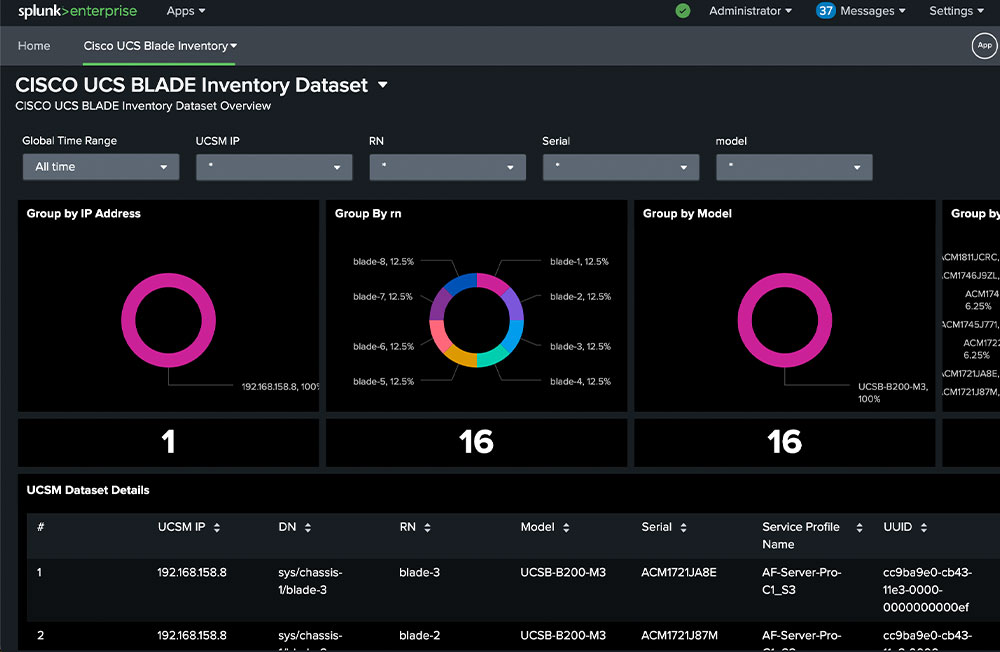Click the splunk>enterprise logo

pos(77,11)
